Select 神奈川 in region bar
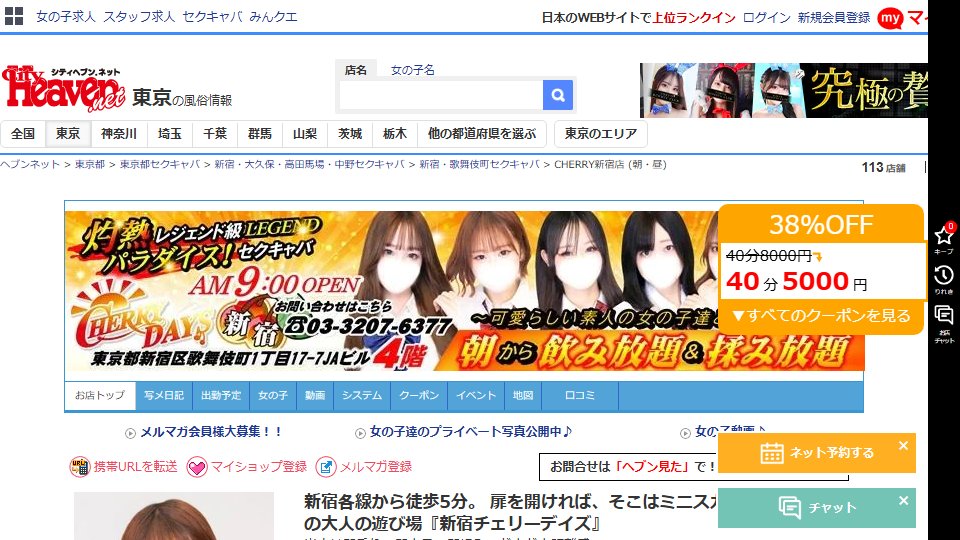This screenshot has width=960, height=540. coord(119,133)
